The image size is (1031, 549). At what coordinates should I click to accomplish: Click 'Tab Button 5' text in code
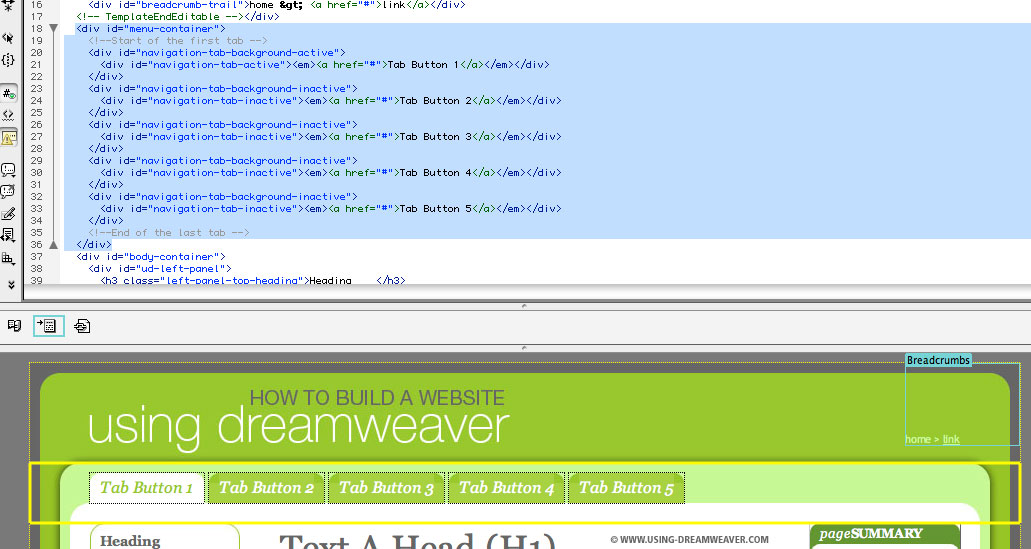click(x=435, y=208)
